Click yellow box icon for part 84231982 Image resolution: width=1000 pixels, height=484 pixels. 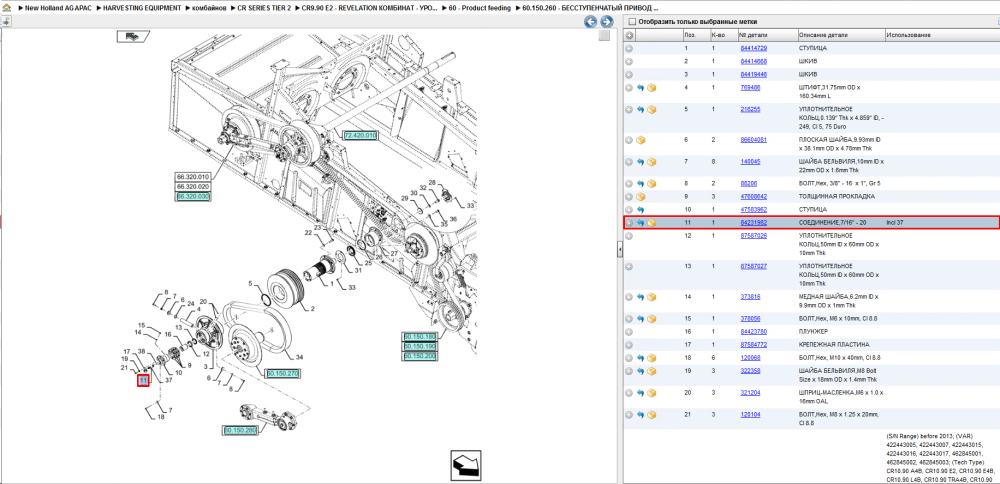coord(651,223)
